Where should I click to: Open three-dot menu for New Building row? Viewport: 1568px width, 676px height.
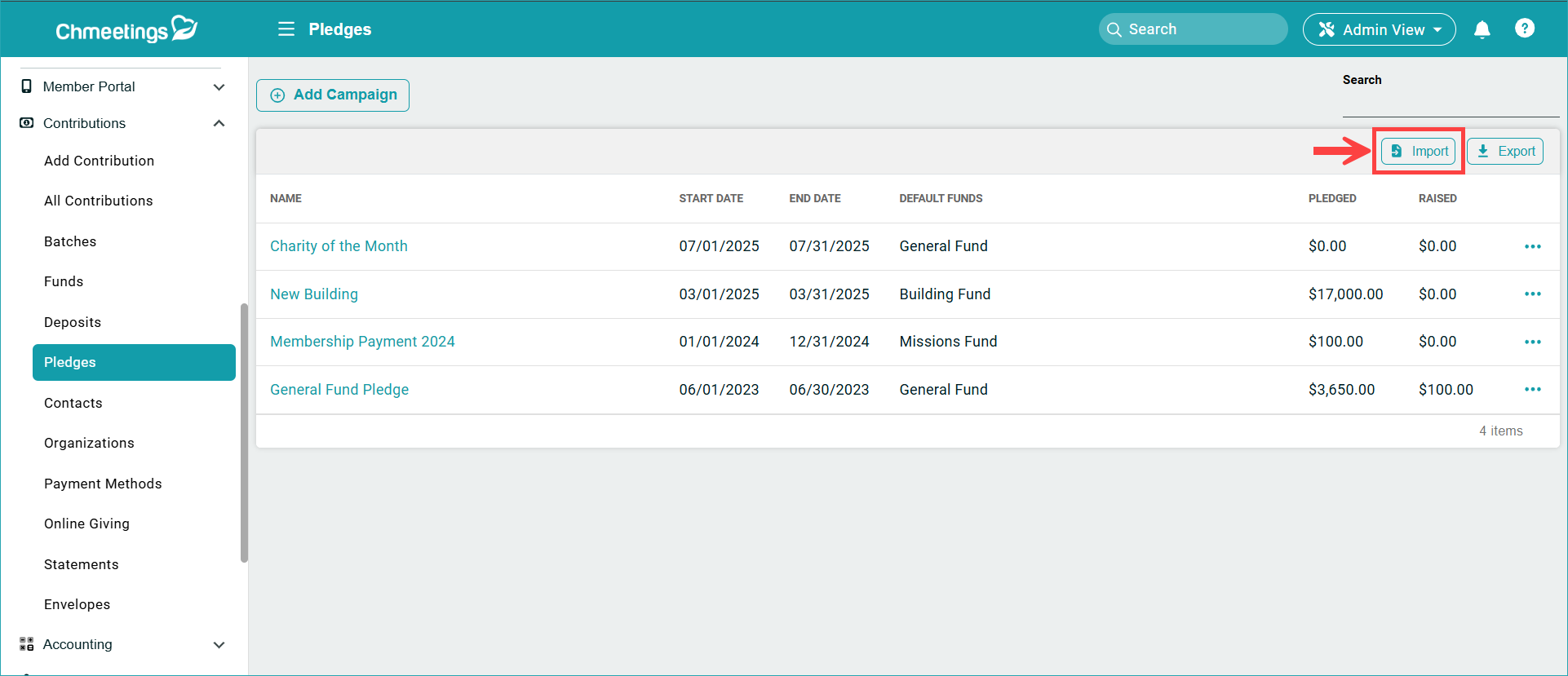tap(1532, 294)
